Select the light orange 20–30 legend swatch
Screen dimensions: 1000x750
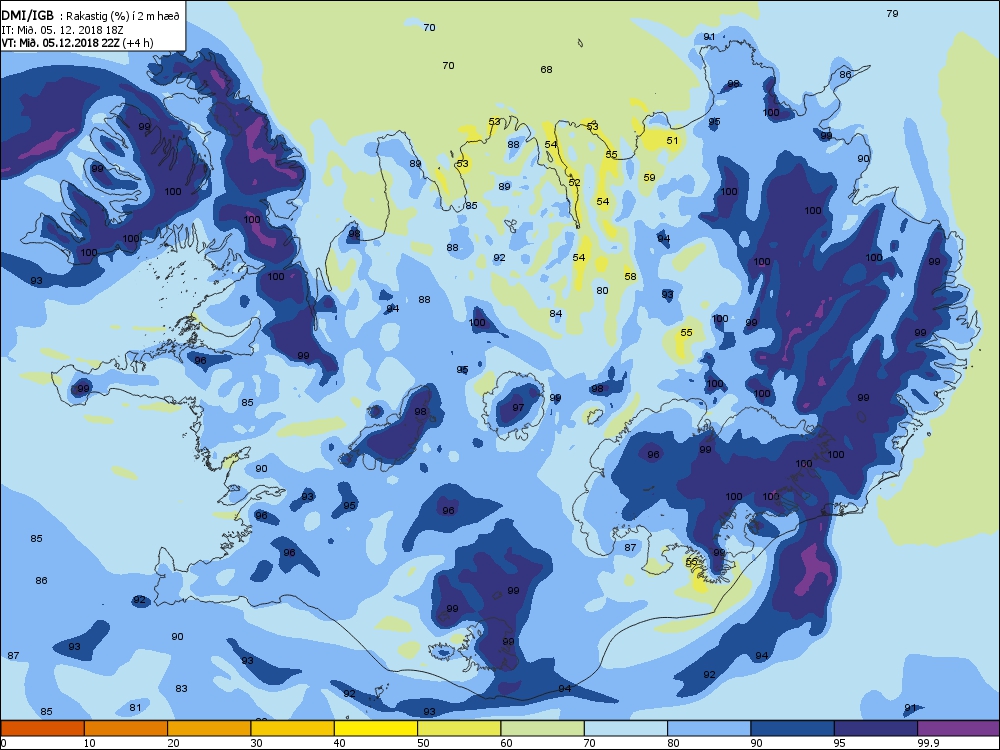point(209,728)
